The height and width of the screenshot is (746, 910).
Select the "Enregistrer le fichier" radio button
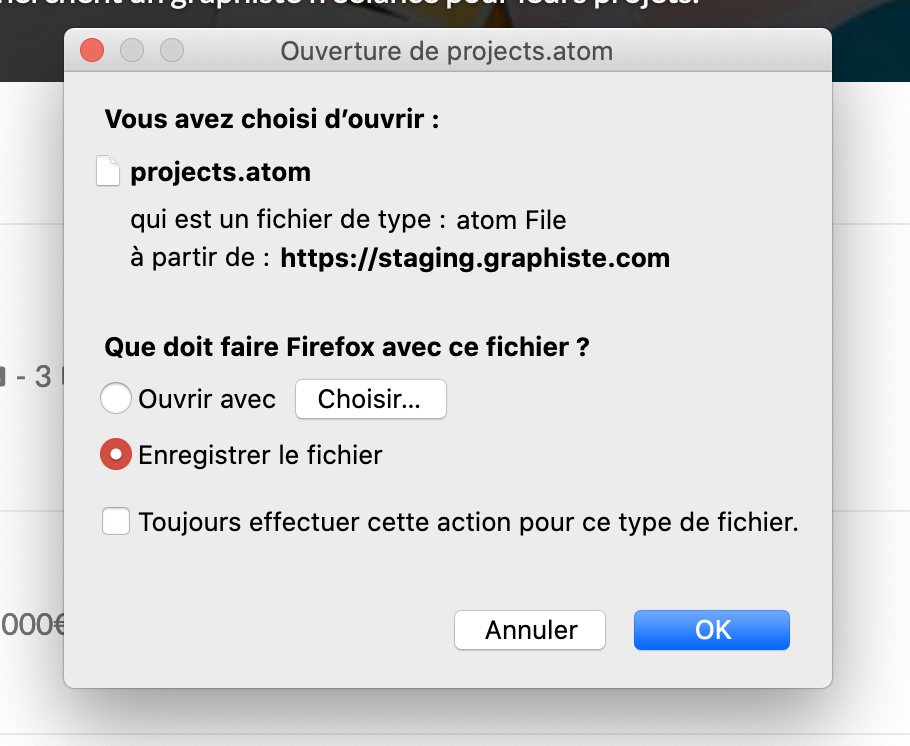(x=116, y=455)
